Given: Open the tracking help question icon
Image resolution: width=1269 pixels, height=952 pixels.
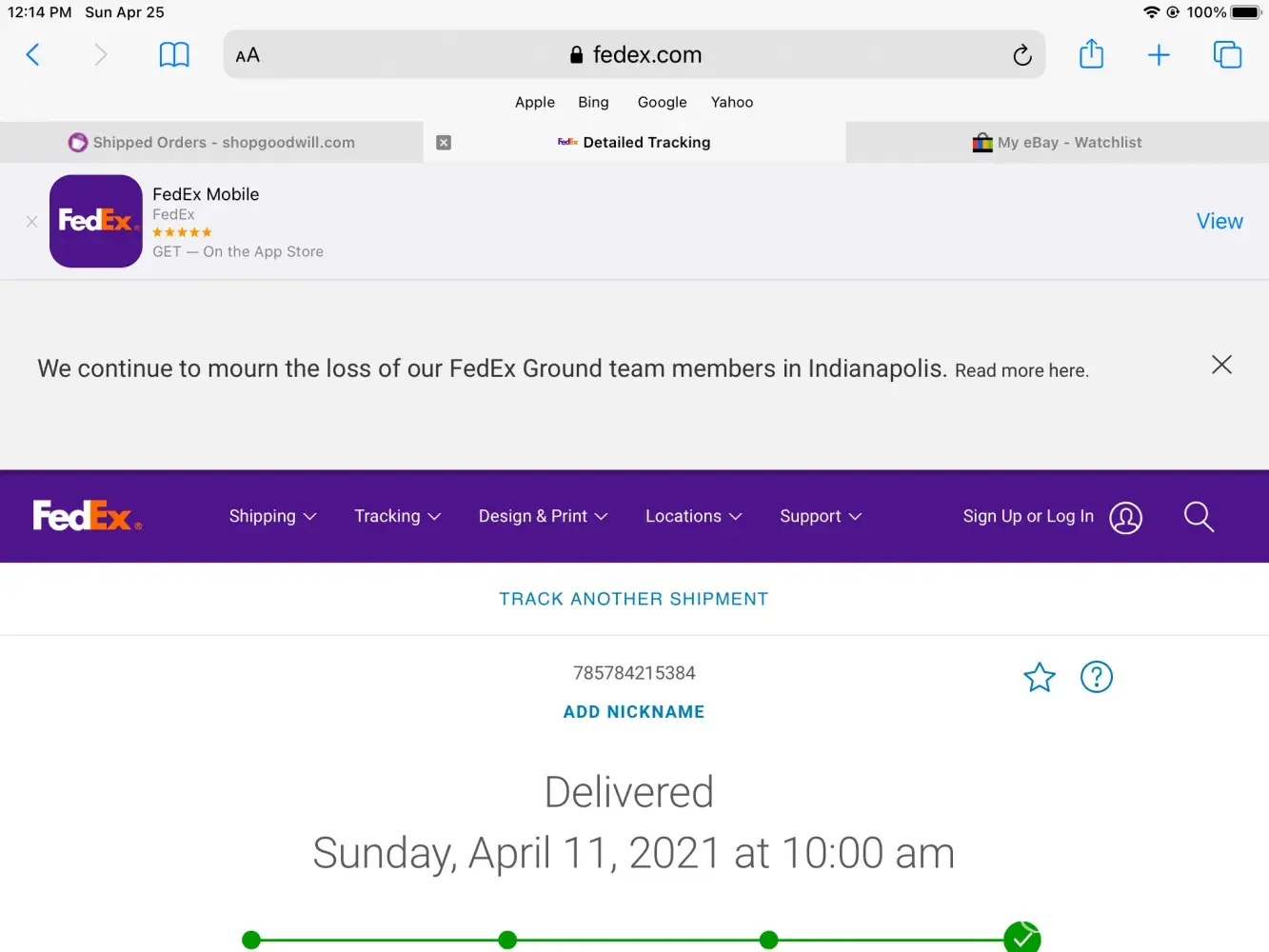Looking at the screenshot, I should 1096,677.
